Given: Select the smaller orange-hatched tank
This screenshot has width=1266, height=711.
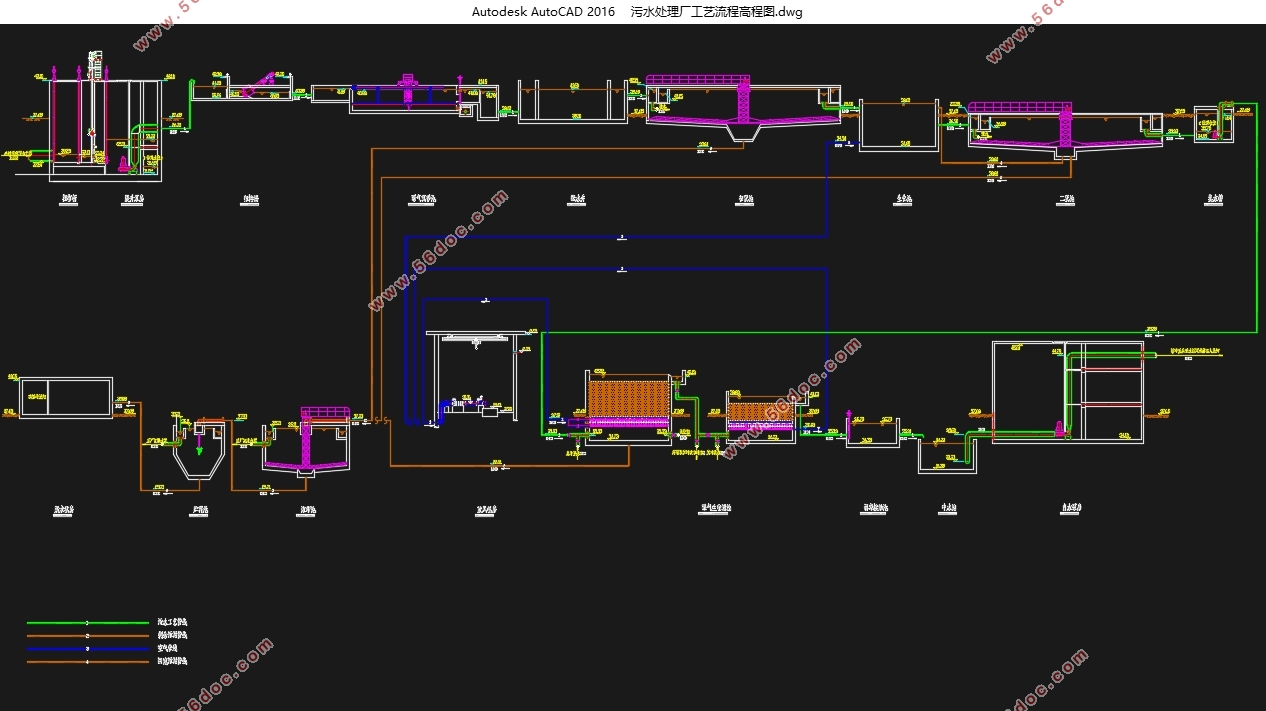Looking at the screenshot, I should pos(760,411).
